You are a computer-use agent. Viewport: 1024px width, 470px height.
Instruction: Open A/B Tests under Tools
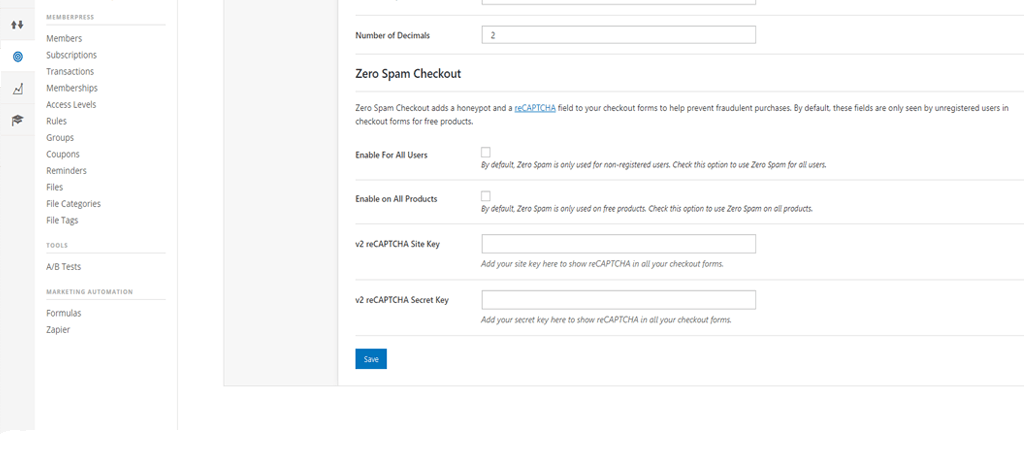click(x=64, y=267)
